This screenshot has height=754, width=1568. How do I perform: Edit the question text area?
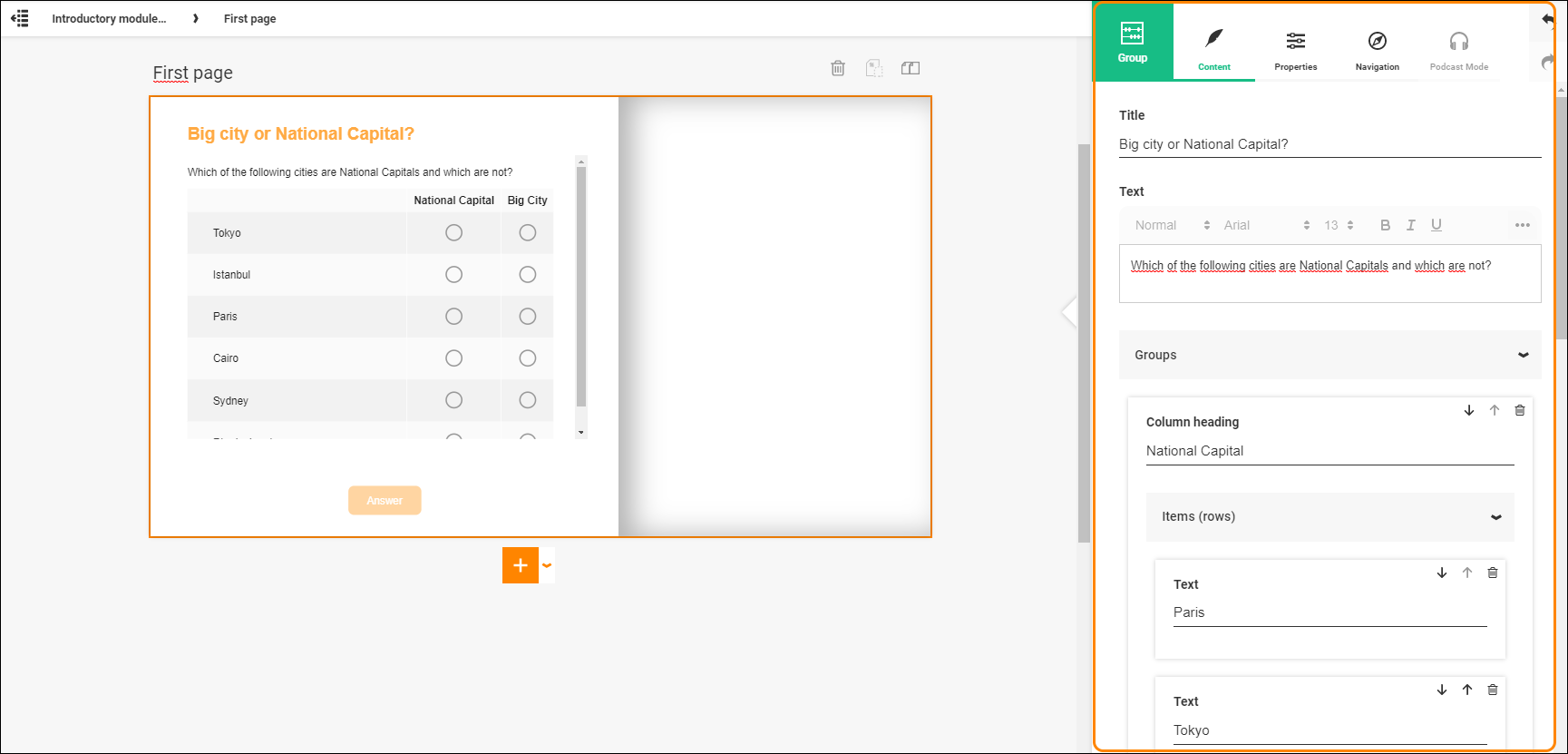[x=1330, y=273]
